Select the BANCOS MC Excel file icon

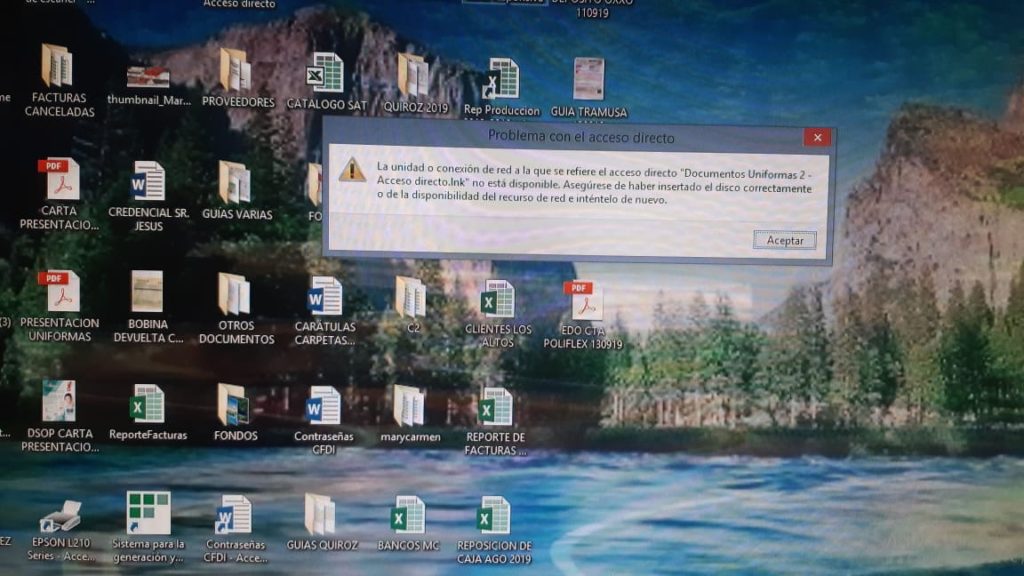coord(408,516)
